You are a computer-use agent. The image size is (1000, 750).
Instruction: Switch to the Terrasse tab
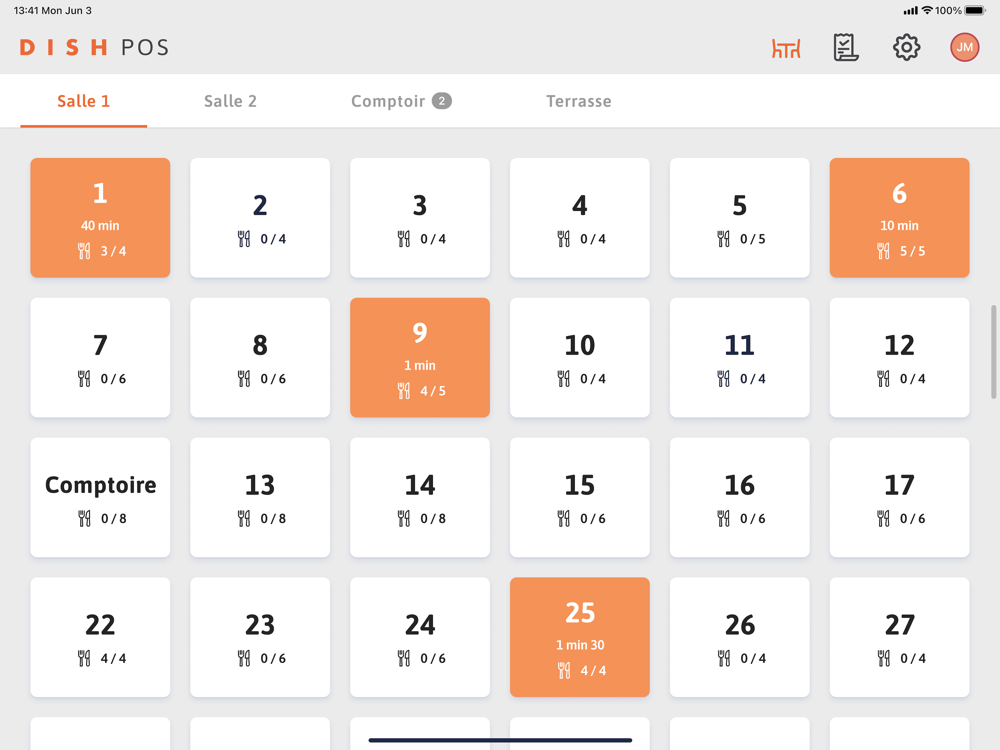[x=578, y=101]
